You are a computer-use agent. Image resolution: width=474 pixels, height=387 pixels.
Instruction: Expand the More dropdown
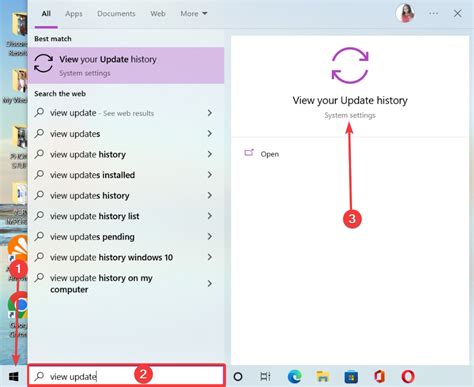(x=194, y=14)
